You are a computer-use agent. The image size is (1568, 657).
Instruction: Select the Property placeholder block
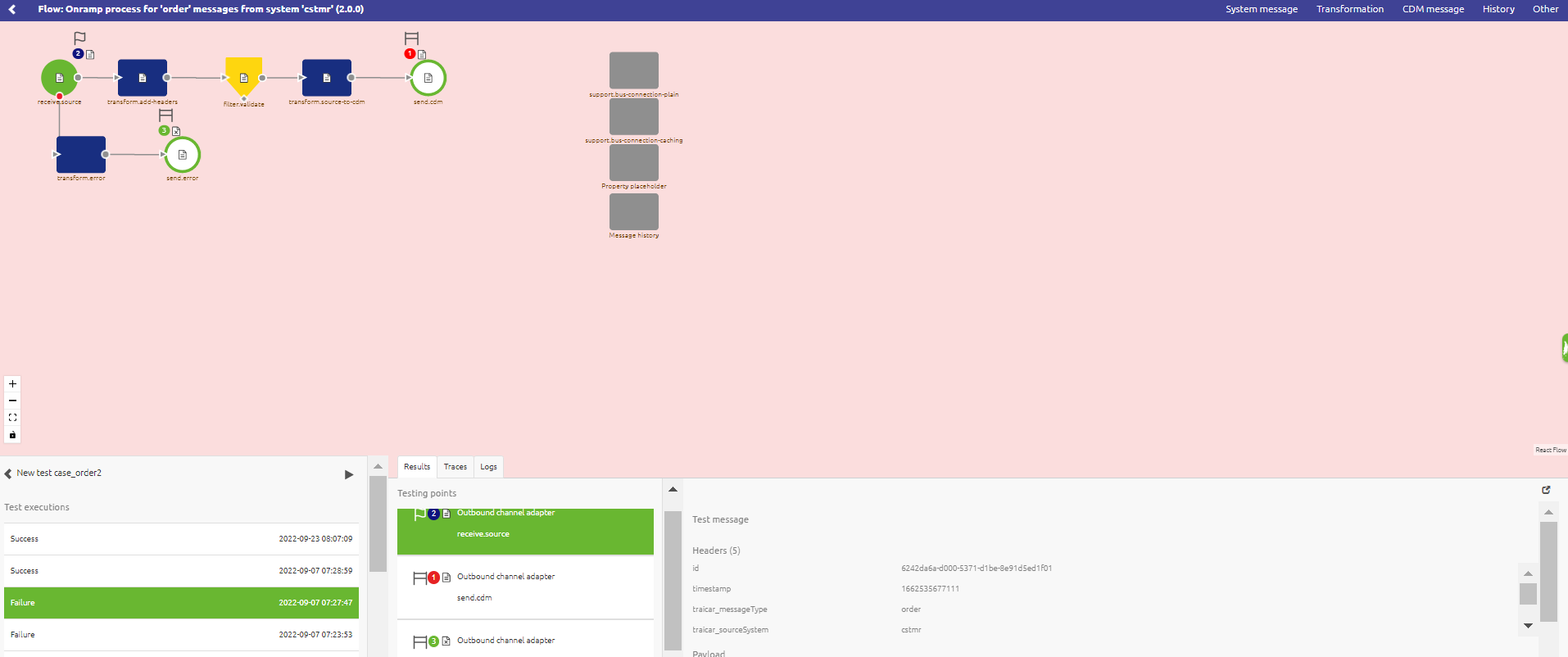[x=634, y=162]
